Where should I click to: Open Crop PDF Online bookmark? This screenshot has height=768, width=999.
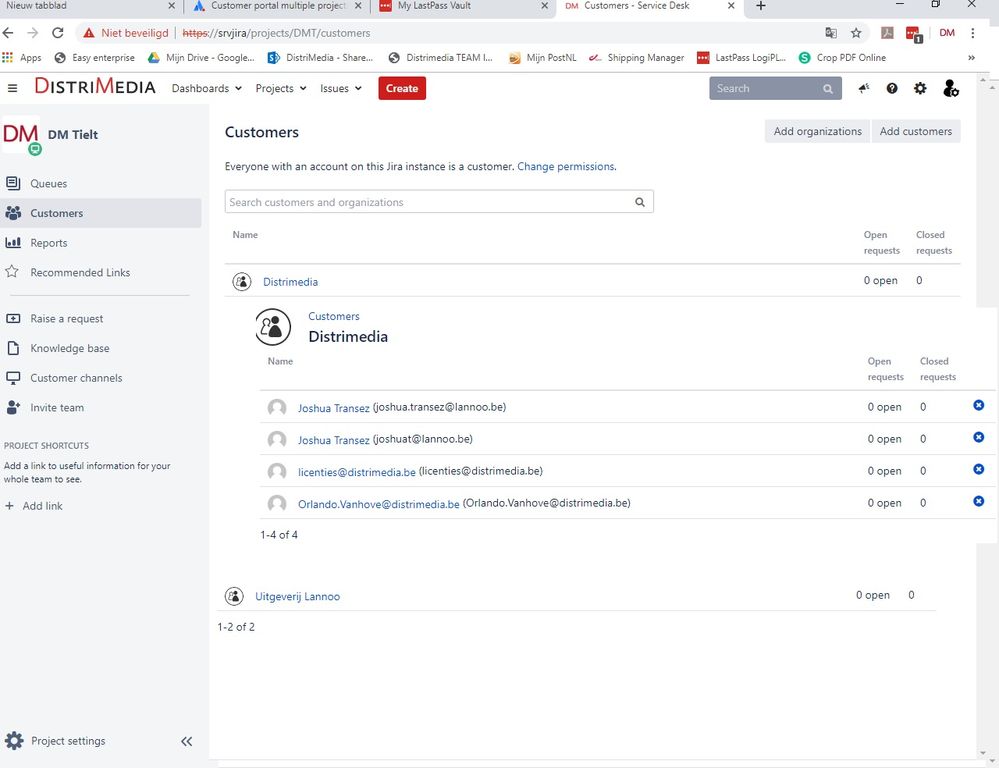842,57
